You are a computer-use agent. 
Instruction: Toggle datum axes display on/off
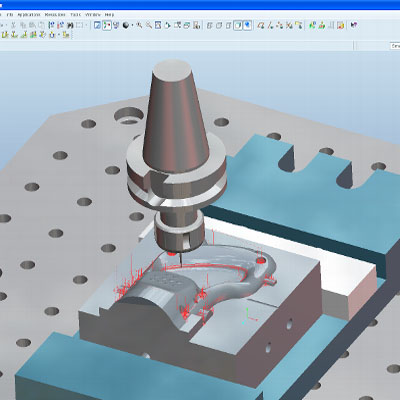coord(270,25)
